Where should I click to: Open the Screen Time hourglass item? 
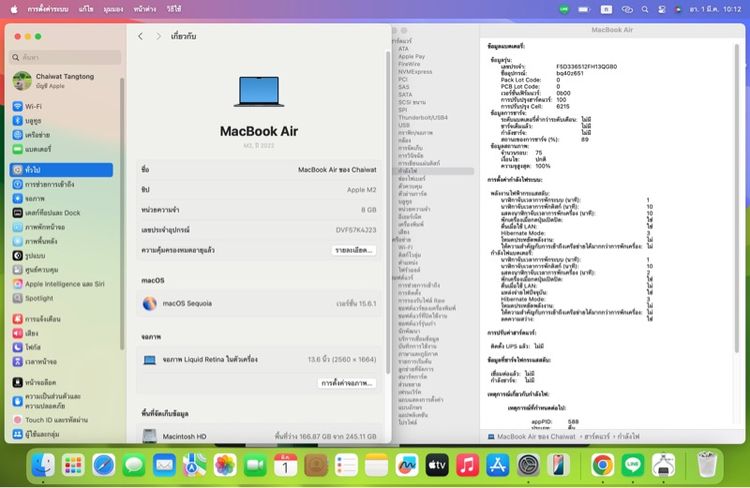[34, 361]
